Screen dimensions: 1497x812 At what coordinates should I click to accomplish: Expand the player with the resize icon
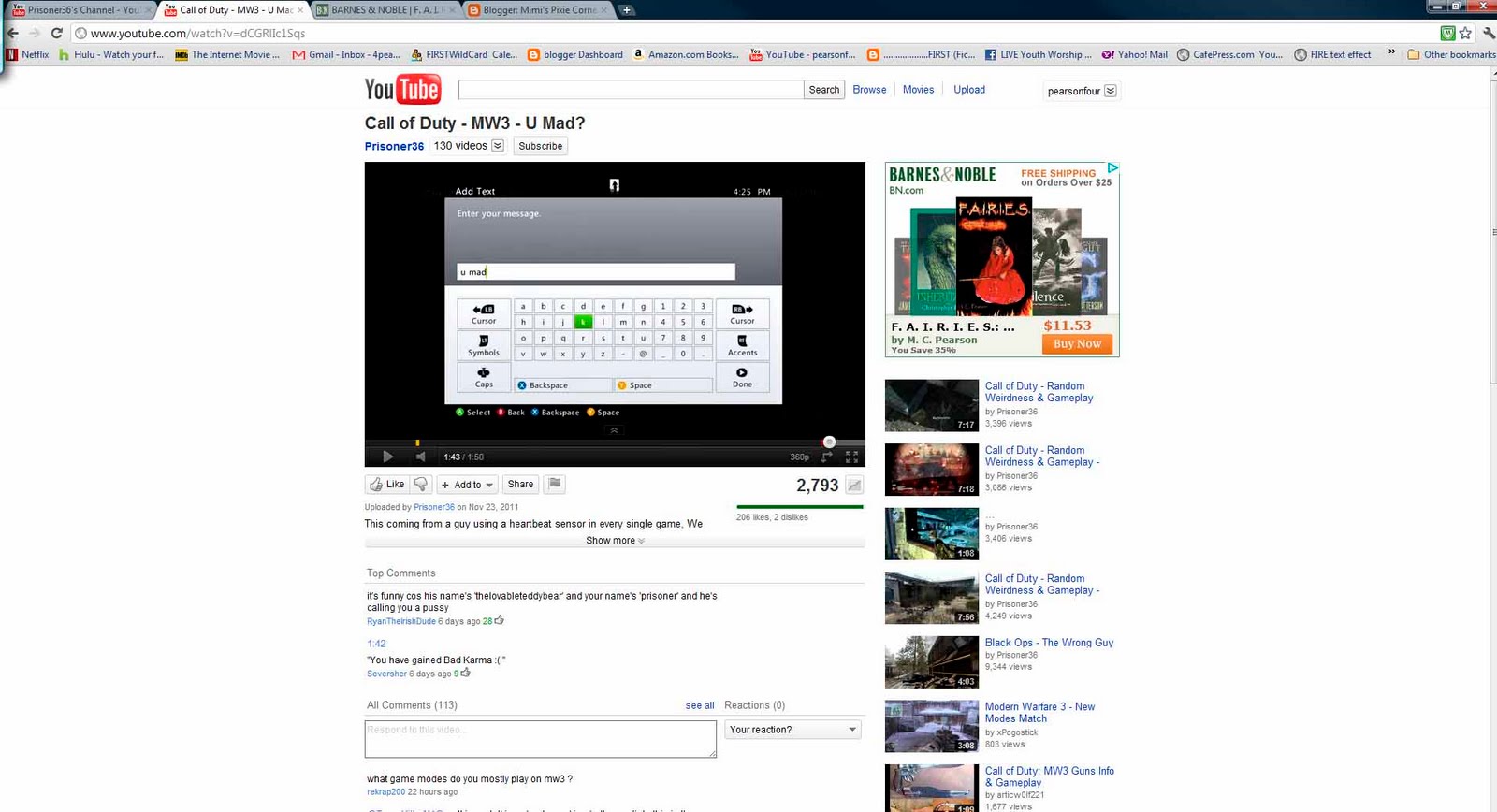pos(827,457)
